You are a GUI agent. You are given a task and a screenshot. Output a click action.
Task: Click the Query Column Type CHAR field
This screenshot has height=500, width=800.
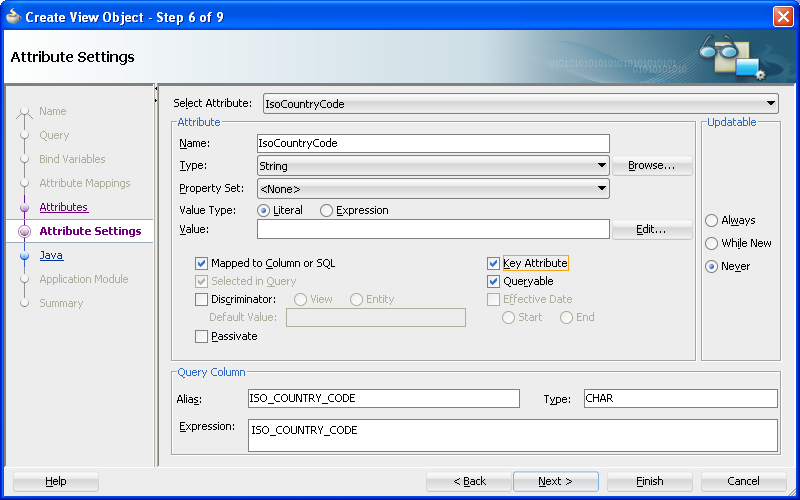(681, 398)
